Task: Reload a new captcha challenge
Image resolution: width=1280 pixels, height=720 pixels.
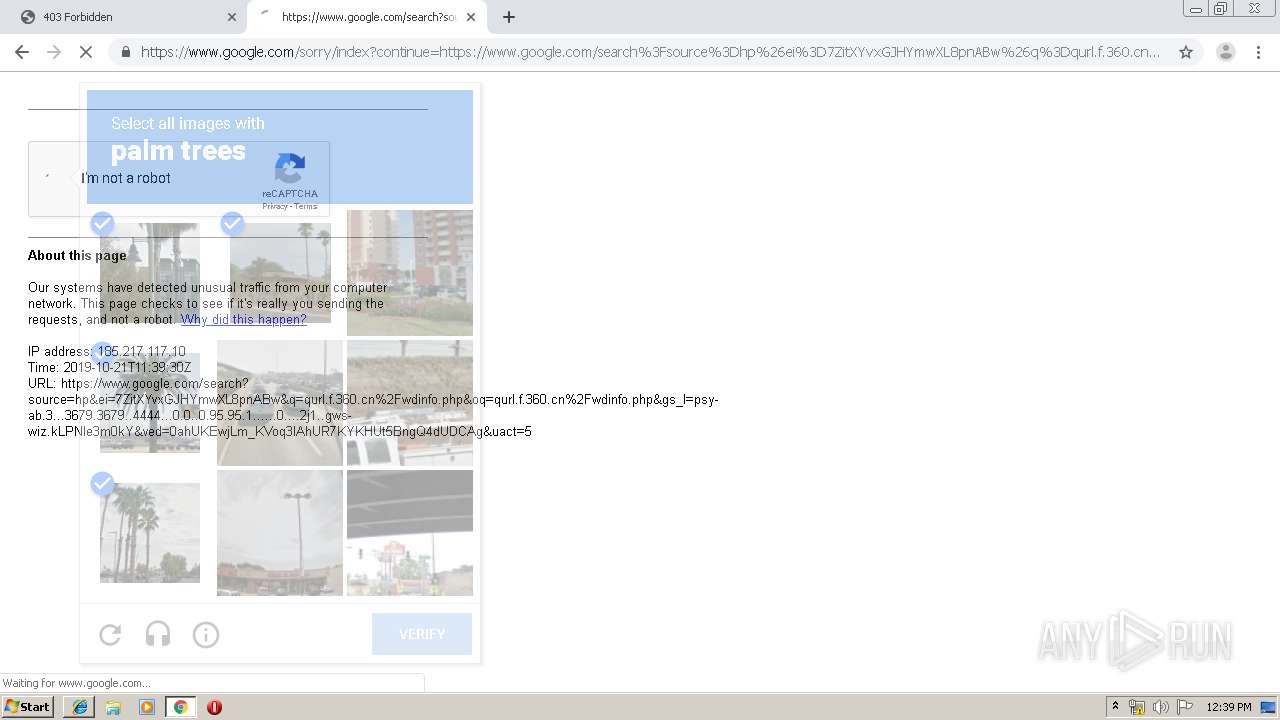Action: point(110,634)
